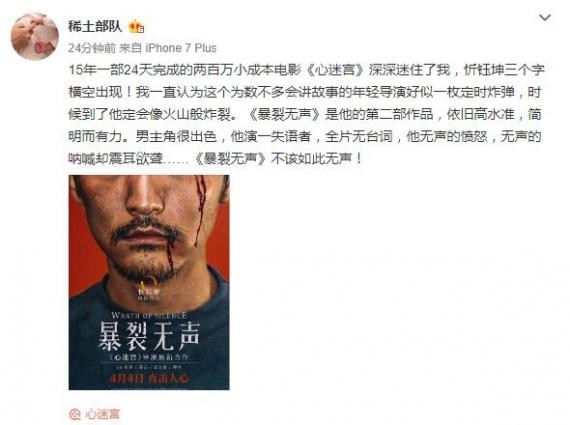
Task: Open the 心迷宫 topic tag below poster
Action: [102, 414]
